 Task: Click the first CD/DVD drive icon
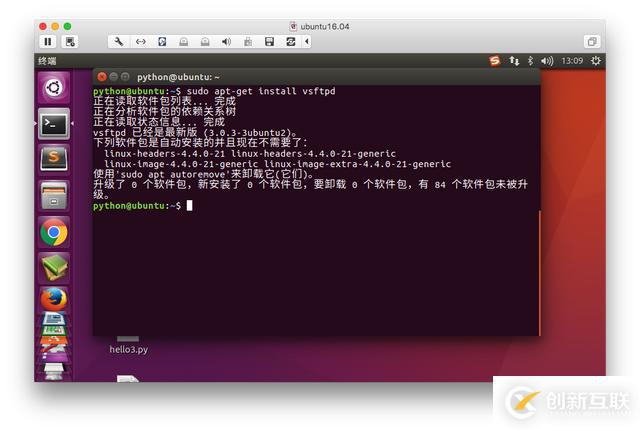pos(184,42)
